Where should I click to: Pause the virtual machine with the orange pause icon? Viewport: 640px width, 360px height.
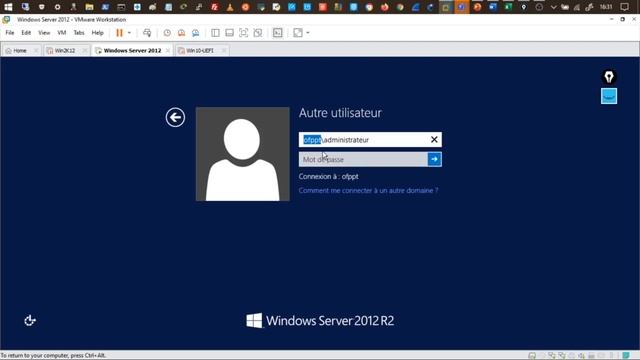click(x=119, y=33)
